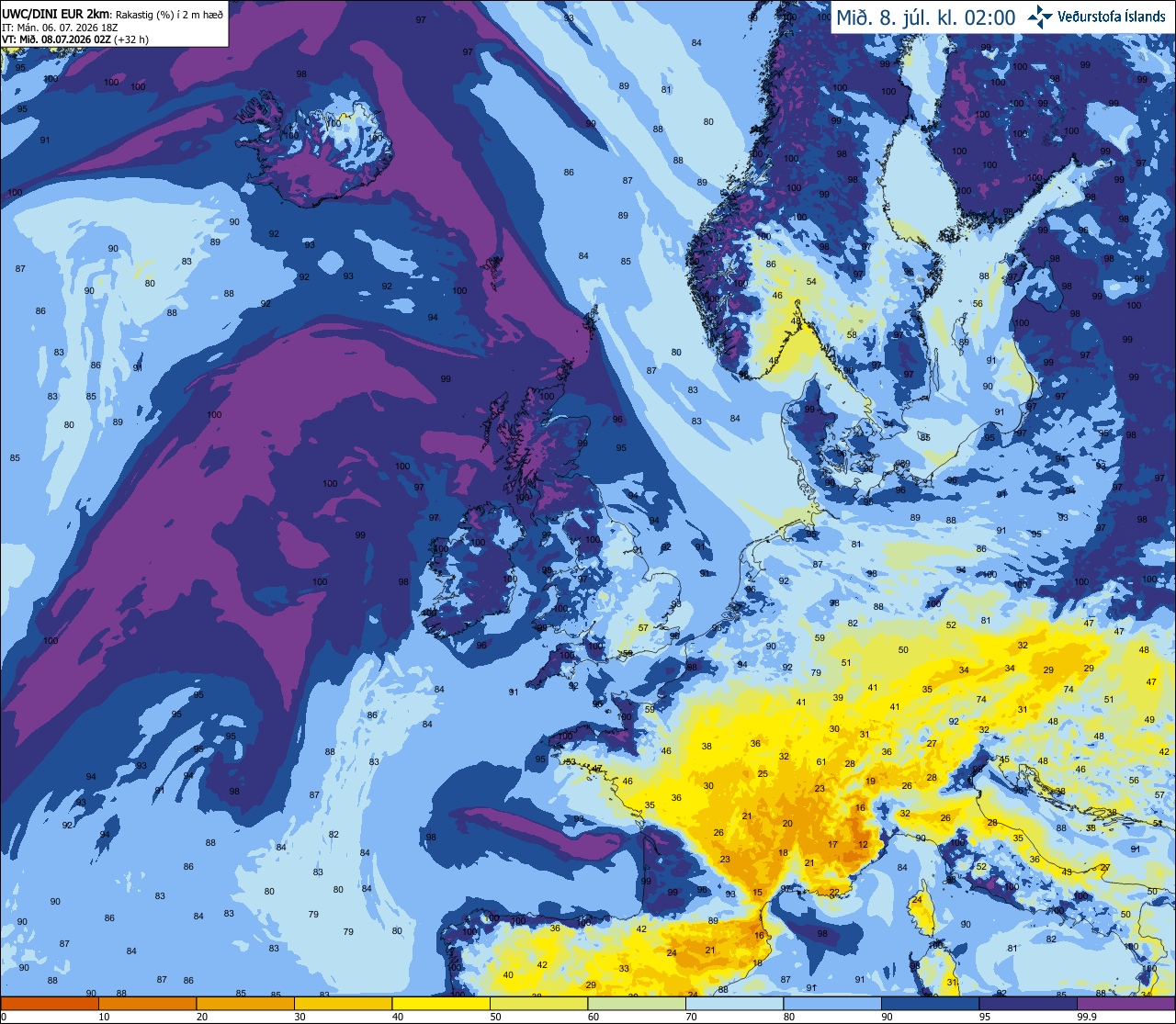
Task: Pick the dark blue legend swatch between 90 and 95
Action: (930, 1004)
